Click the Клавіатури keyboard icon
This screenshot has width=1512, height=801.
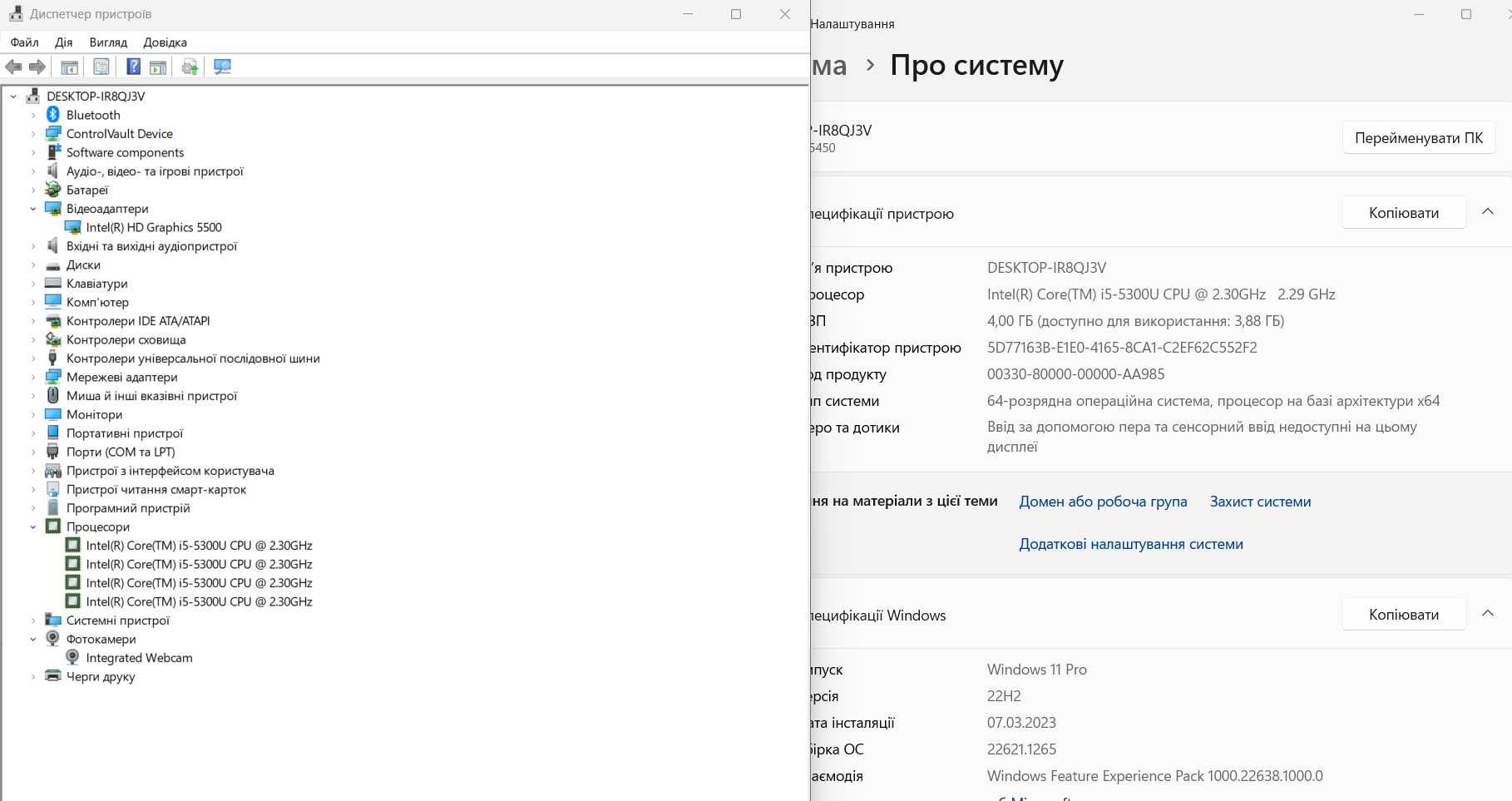(53, 283)
